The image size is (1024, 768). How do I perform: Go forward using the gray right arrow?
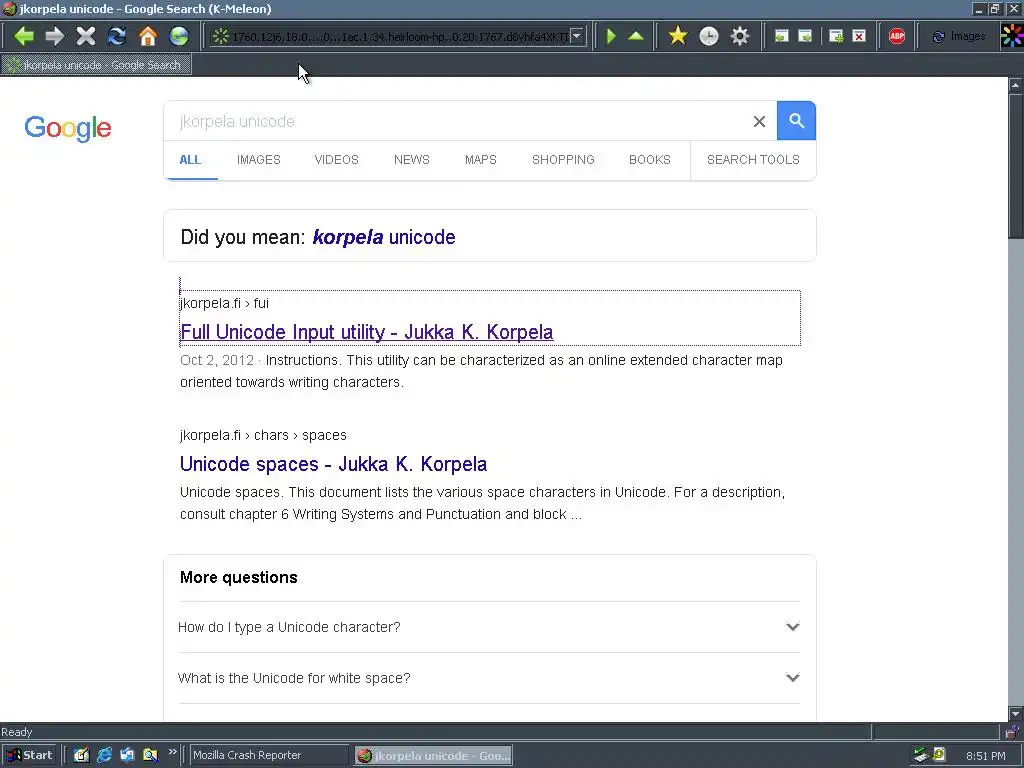[54, 36]
